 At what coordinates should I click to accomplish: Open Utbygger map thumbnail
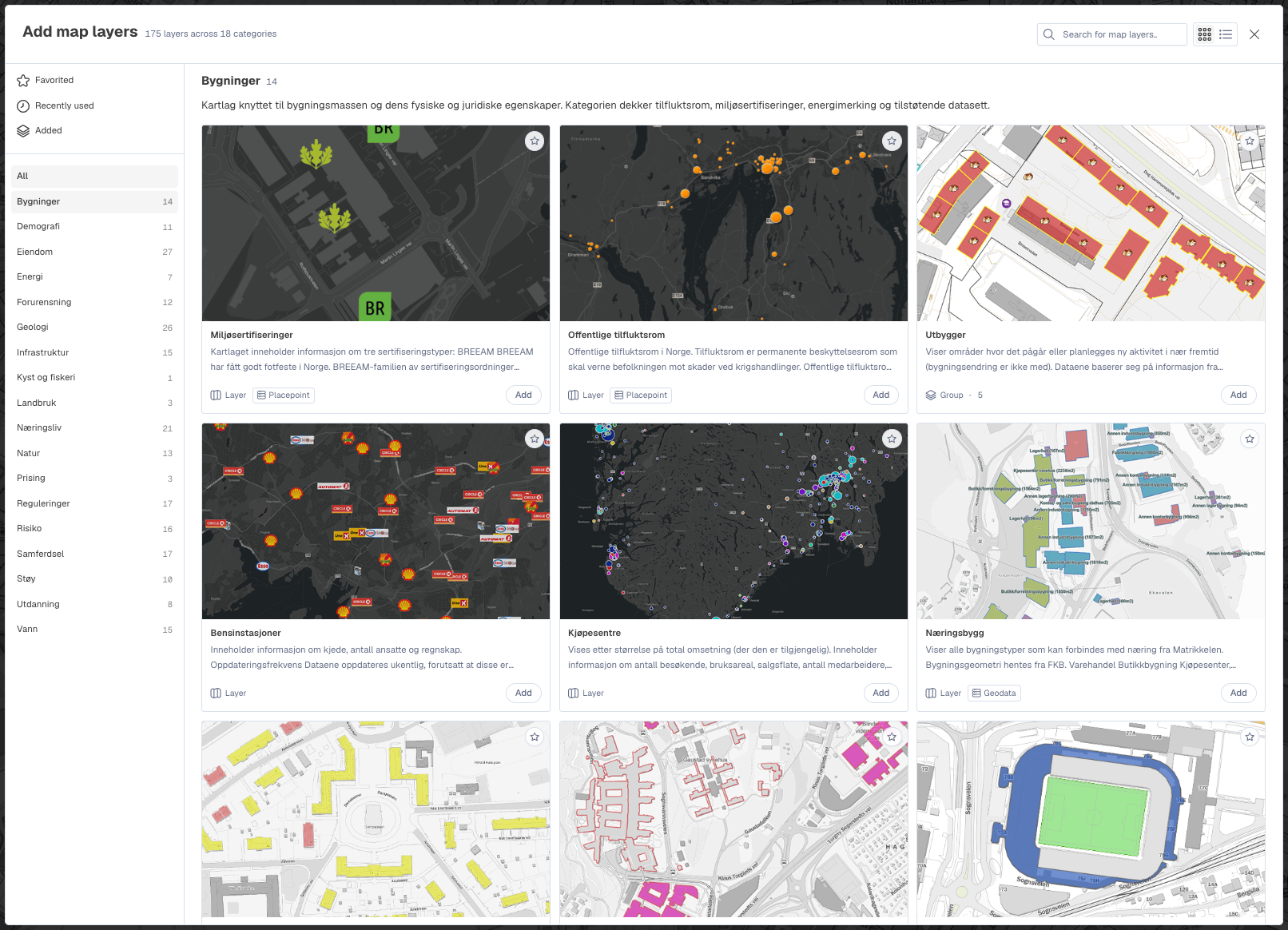[1091, 223]
